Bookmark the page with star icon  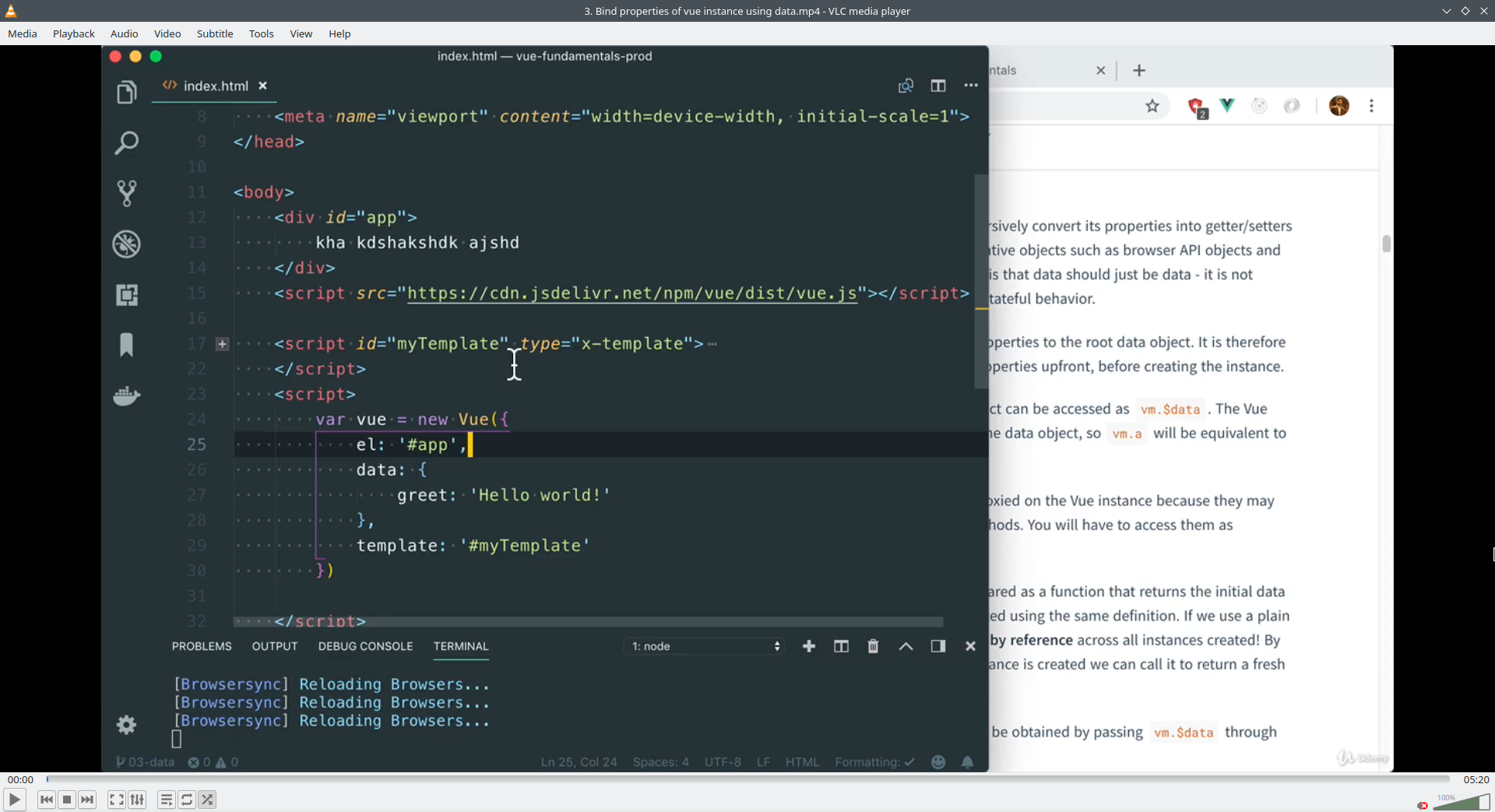(1152, 106)
